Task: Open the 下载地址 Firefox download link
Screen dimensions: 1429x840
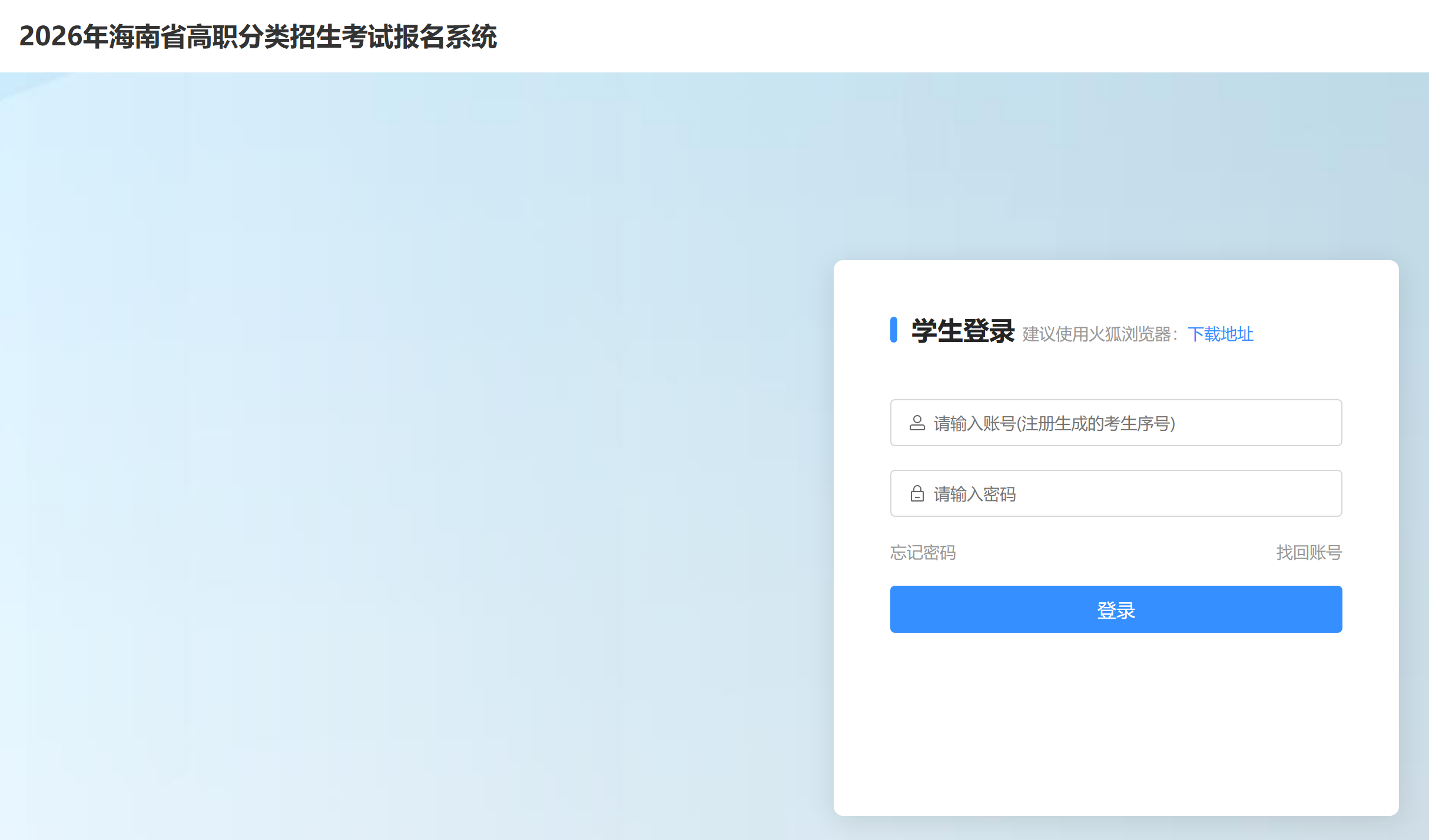Action: [1220, 334]
